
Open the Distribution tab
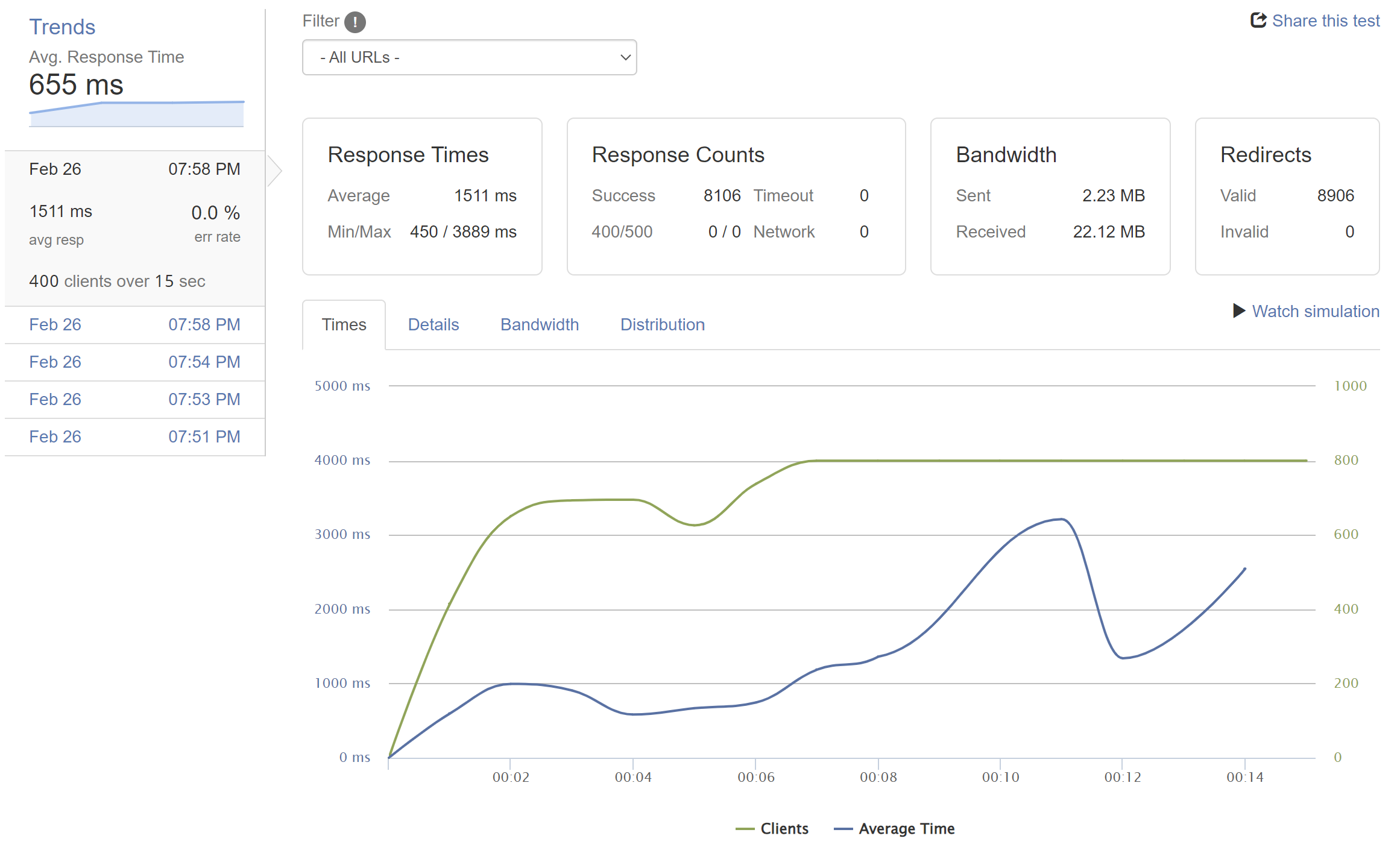[x=662, y=325]
